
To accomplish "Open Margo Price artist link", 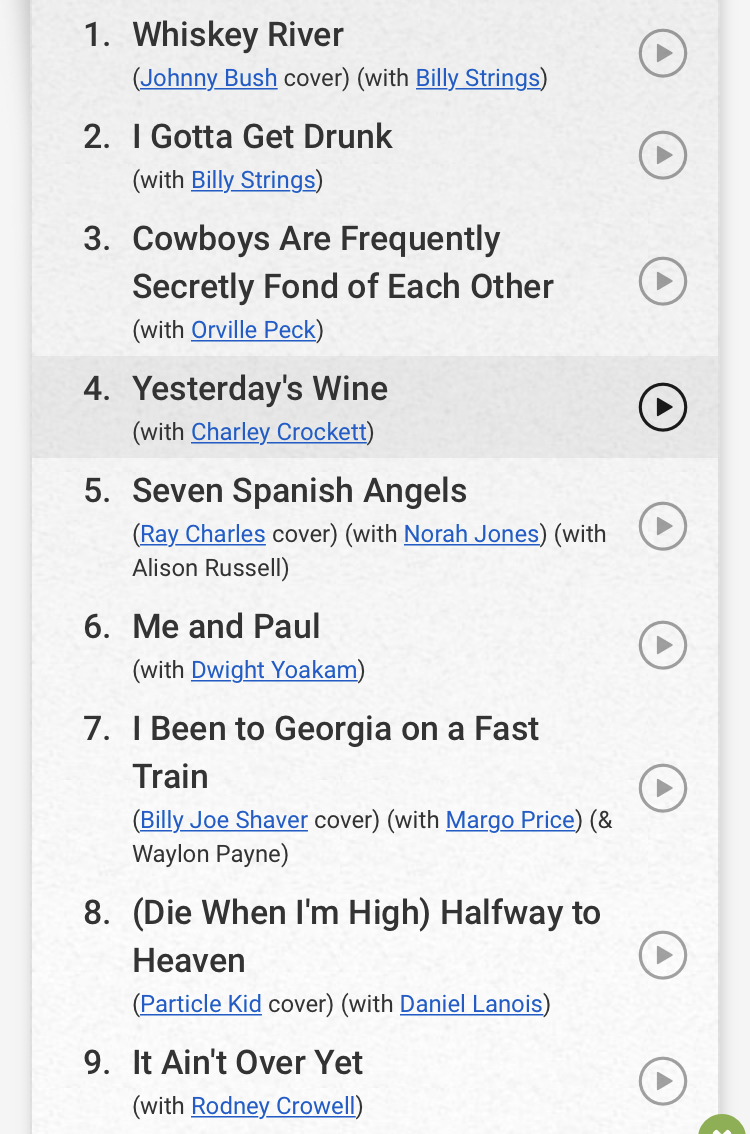I will 510,820.
